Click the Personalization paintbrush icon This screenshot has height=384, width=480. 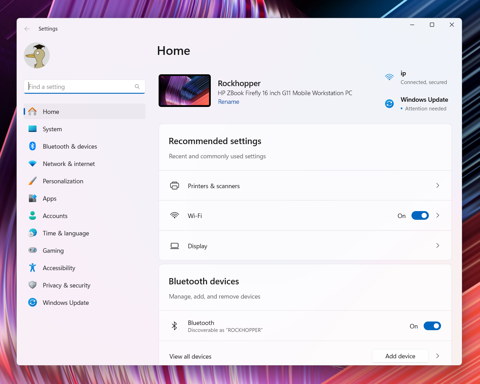[x=32, y=181]
